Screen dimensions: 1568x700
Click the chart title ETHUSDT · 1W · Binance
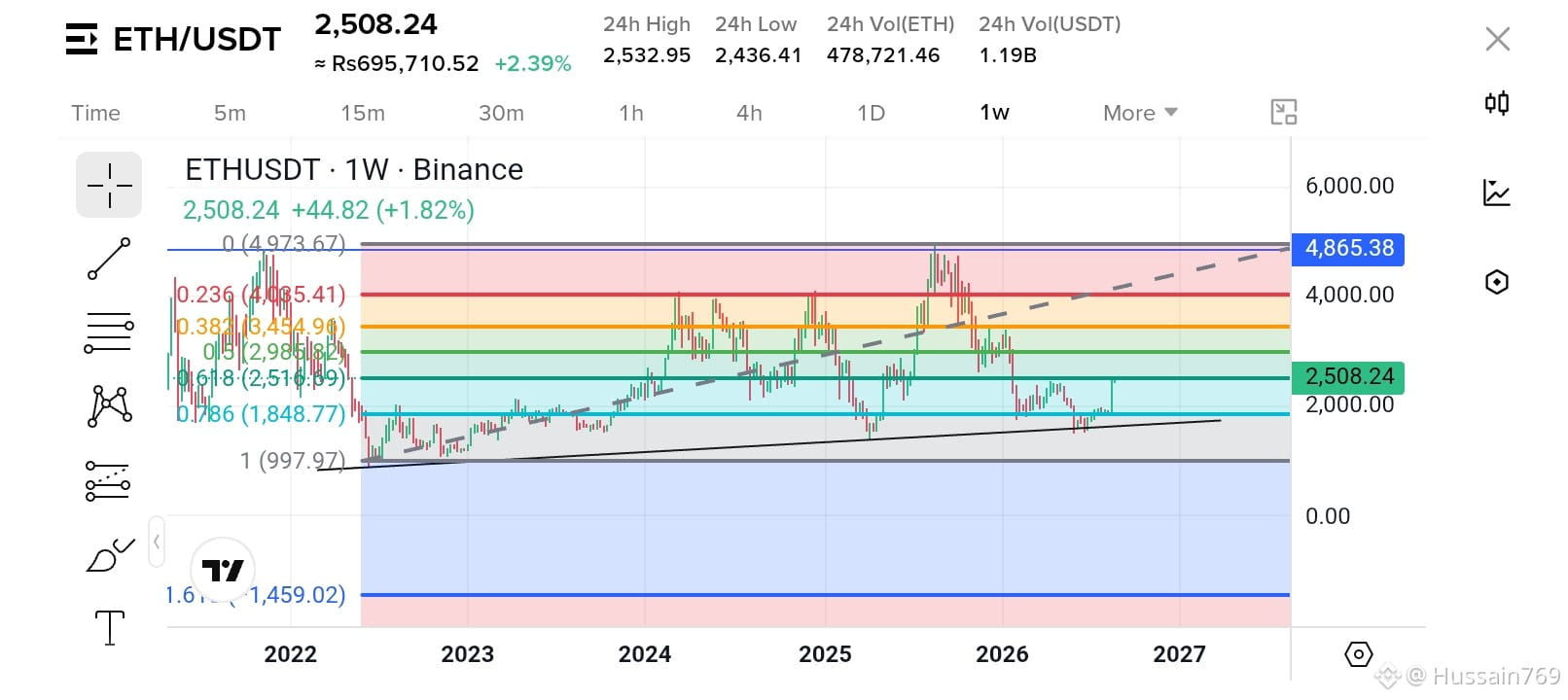[354, 170]
